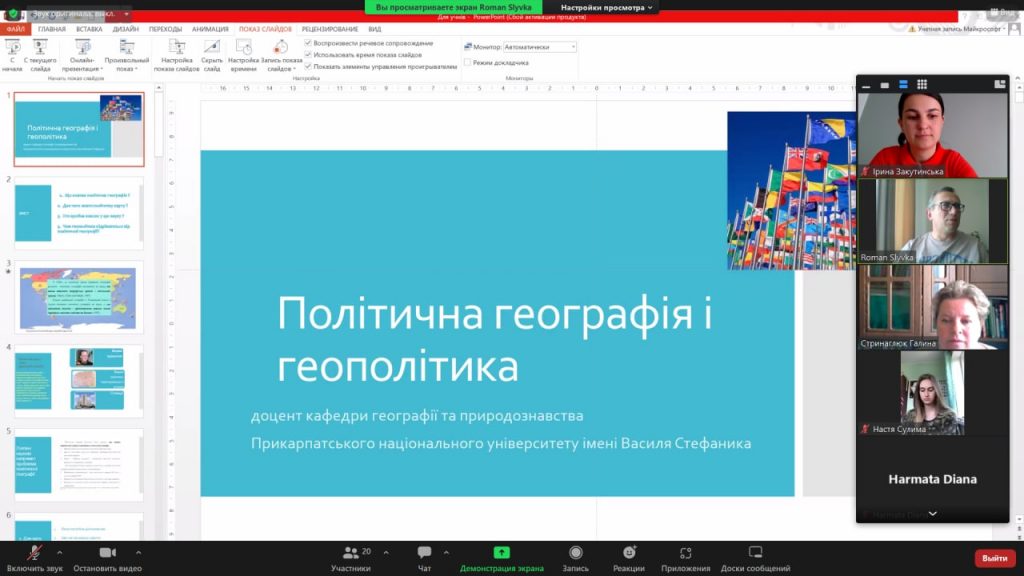
Task: Toggle Воспроизвести речевое сопровождение checkbox
Action: (309, 43)
